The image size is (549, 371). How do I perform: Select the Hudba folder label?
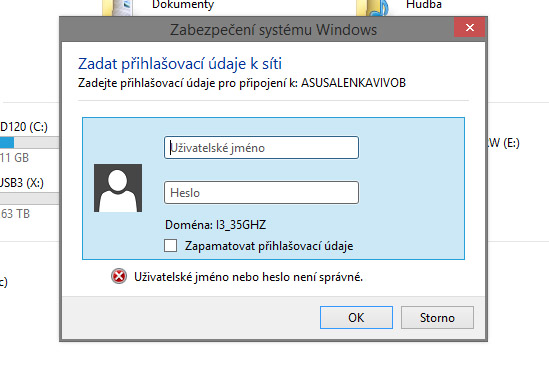coord(424,5)
